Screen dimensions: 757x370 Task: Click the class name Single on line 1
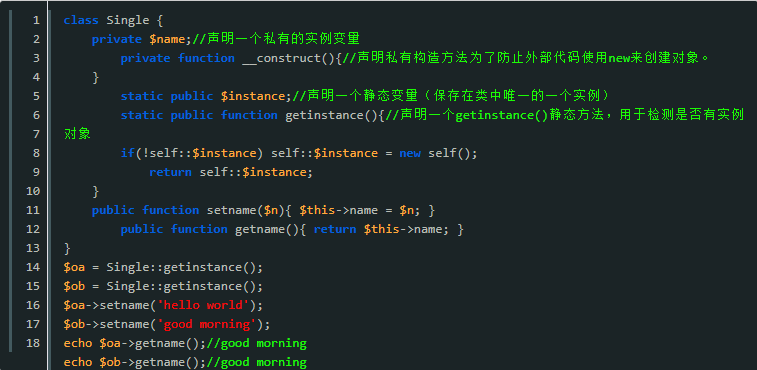pyautogui.click(x=127, y=20)
